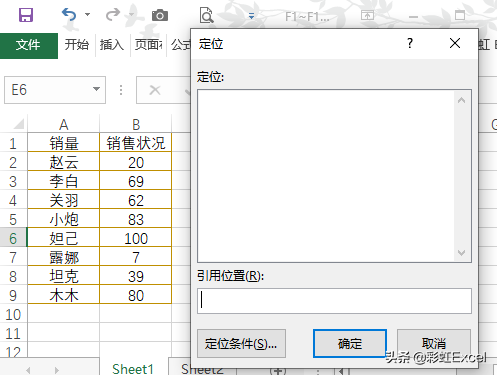Screen dimensions: 497x375
Task: Open the Undo history dropdown arrow
Action: [87, 15]
